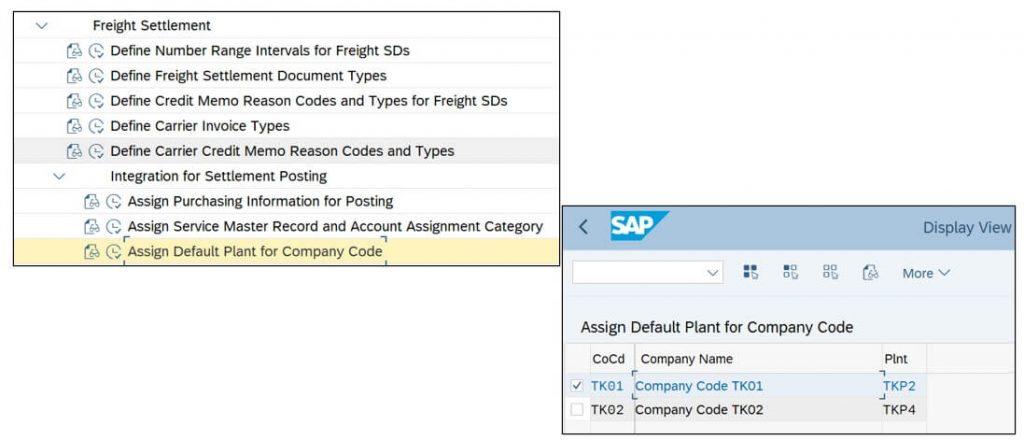1024x440 pixels.
Task: Click execute icon for Assign Default Plant for Company Code
Action: pos(114,252)
